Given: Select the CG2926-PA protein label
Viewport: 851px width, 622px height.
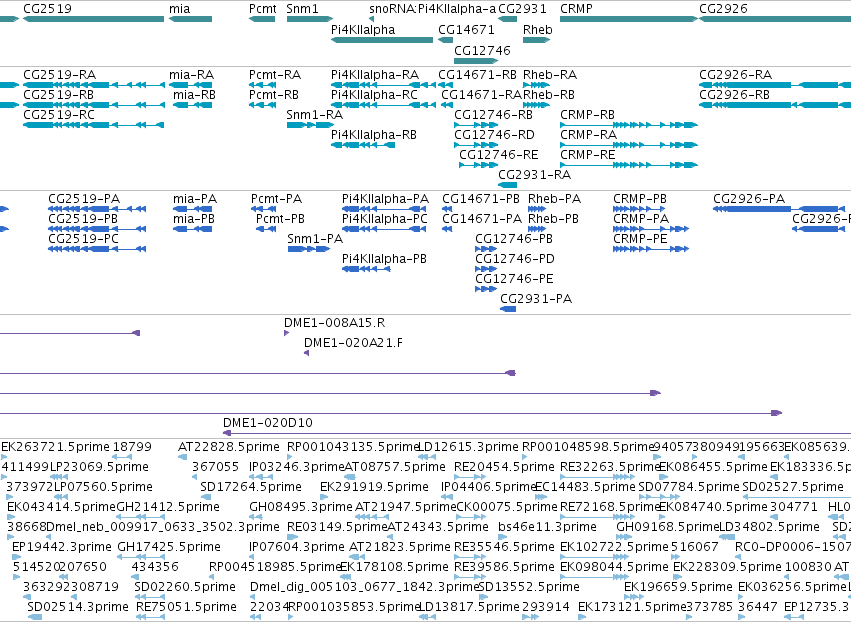Looking at the screenshot, I should (x=749, y=199).
